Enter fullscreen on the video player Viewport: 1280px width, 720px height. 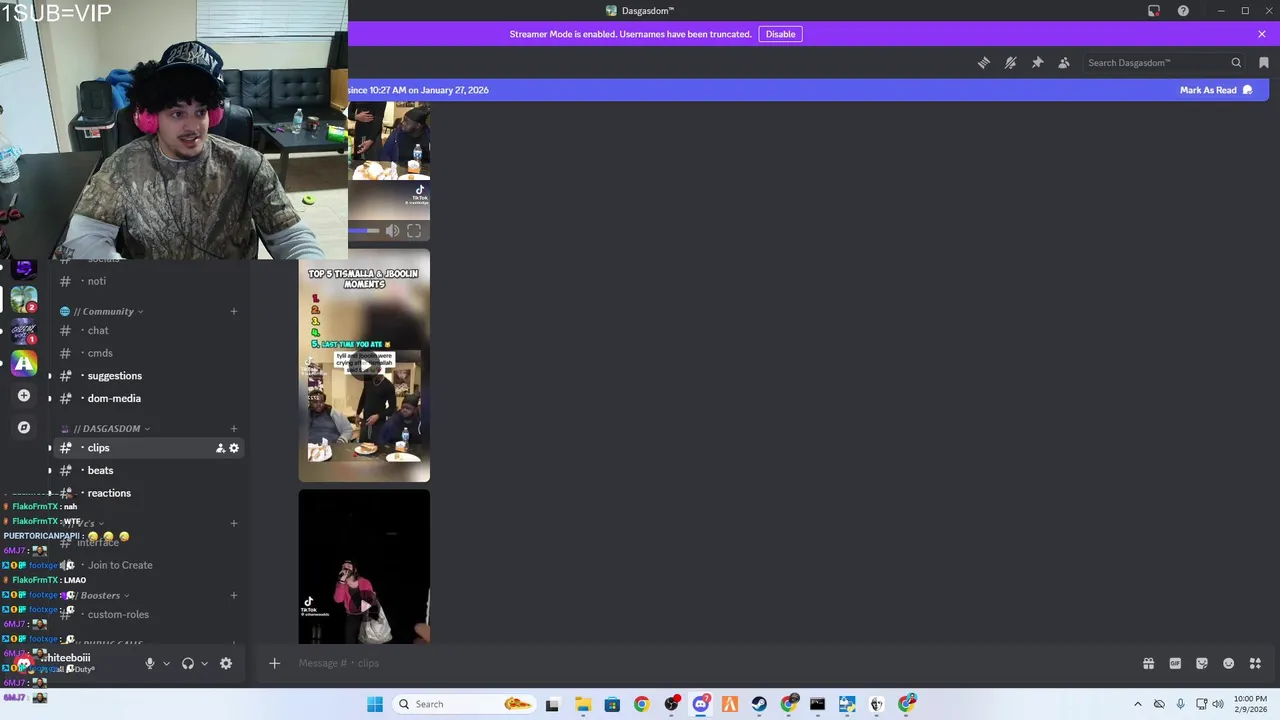point(414,231)
